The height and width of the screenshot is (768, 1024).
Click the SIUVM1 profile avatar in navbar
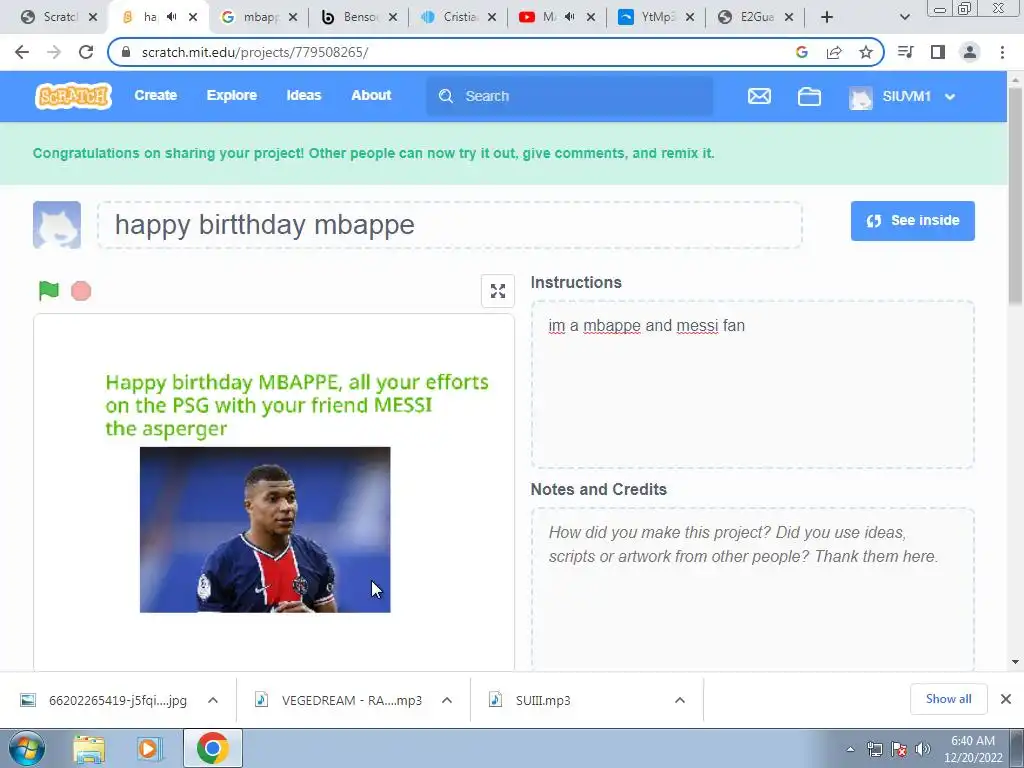click(861, 97)
